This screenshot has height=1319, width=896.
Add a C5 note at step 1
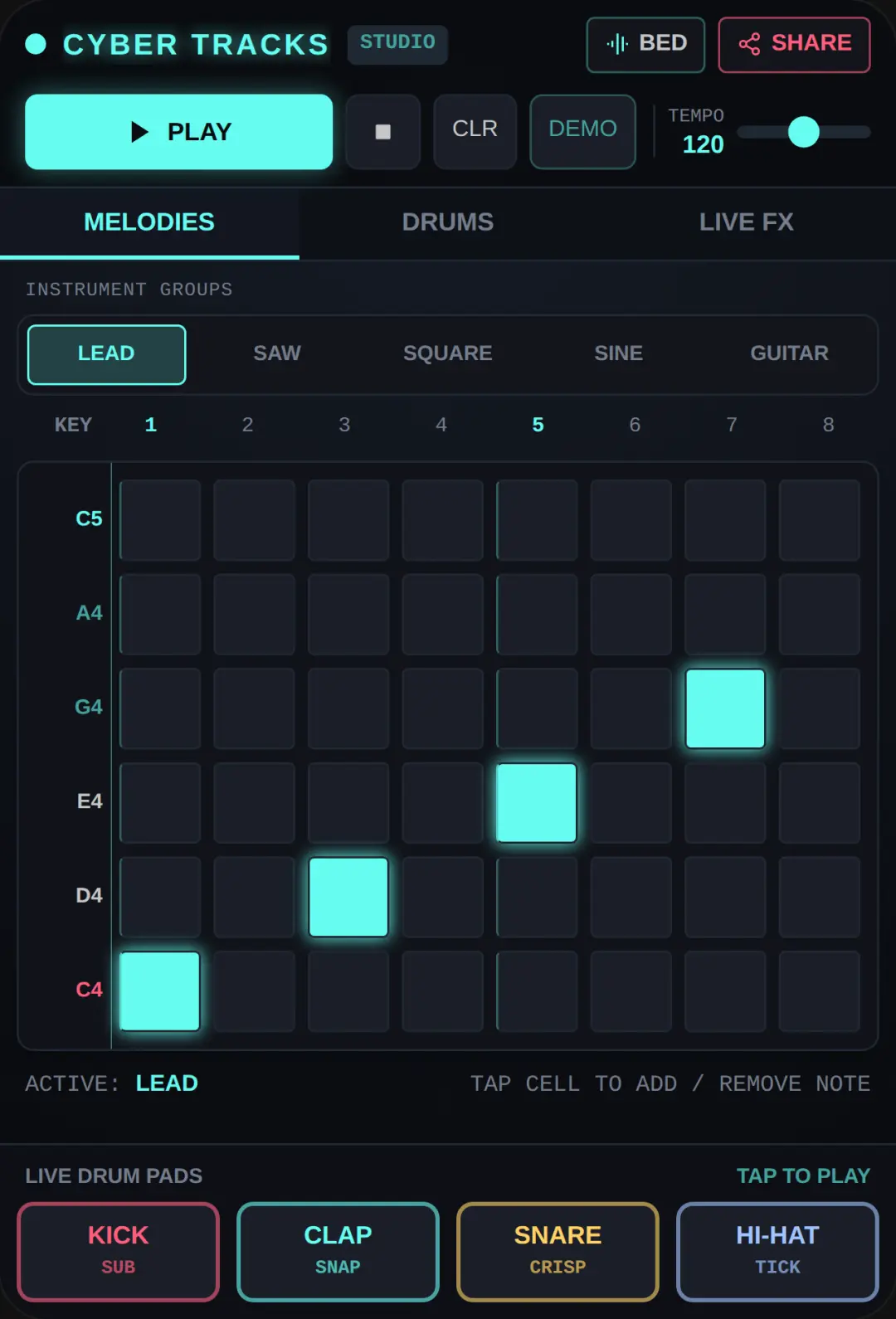coord(160,520)
